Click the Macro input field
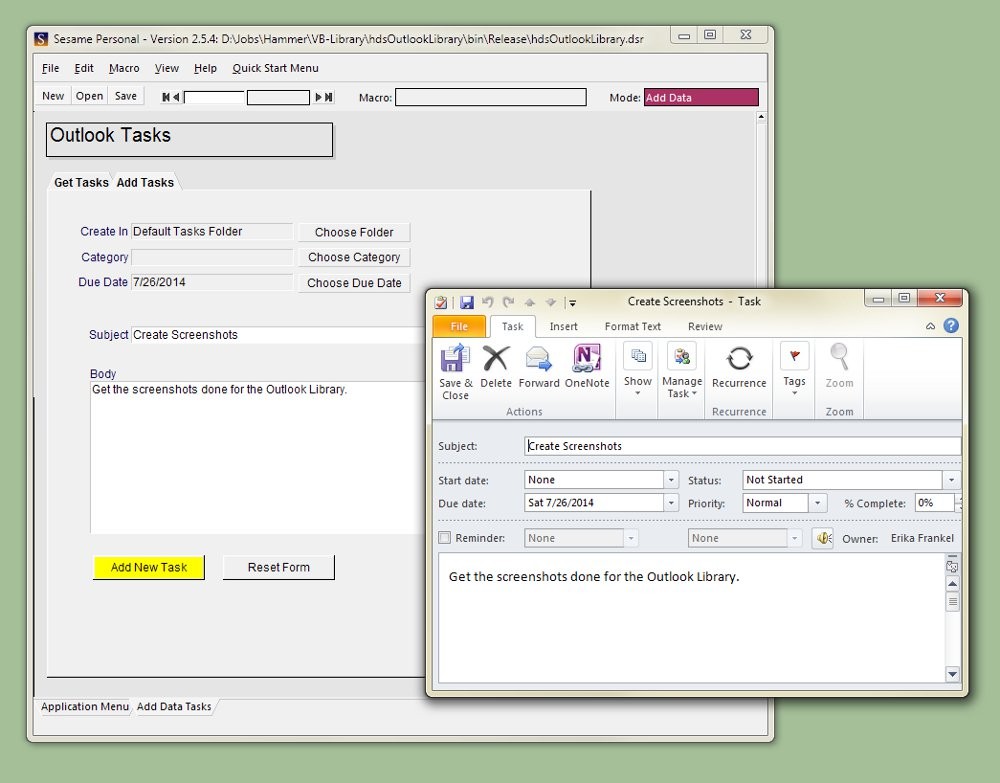This screenshot has width=1000, height=783. click(x=490, y=97)
